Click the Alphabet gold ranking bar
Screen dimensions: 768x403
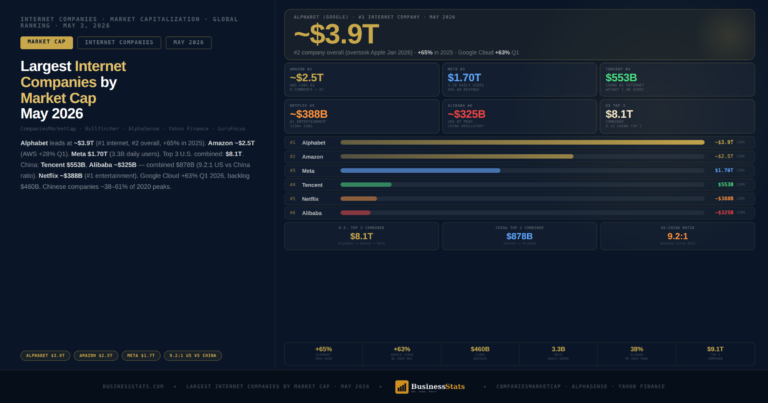click(x=522, y=142)
